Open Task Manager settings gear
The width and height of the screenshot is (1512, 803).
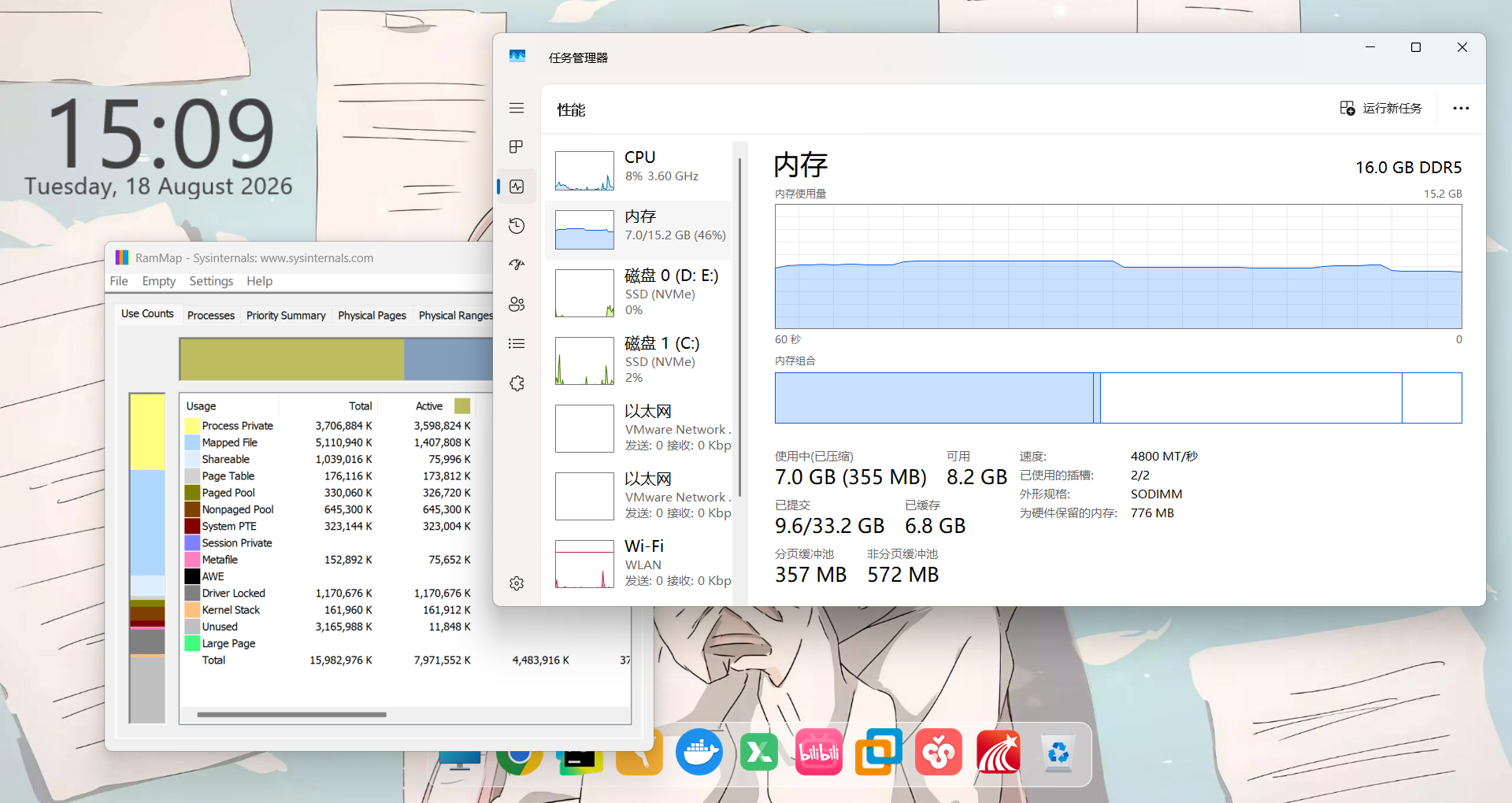pyautogui.click(x=517, y=583)
